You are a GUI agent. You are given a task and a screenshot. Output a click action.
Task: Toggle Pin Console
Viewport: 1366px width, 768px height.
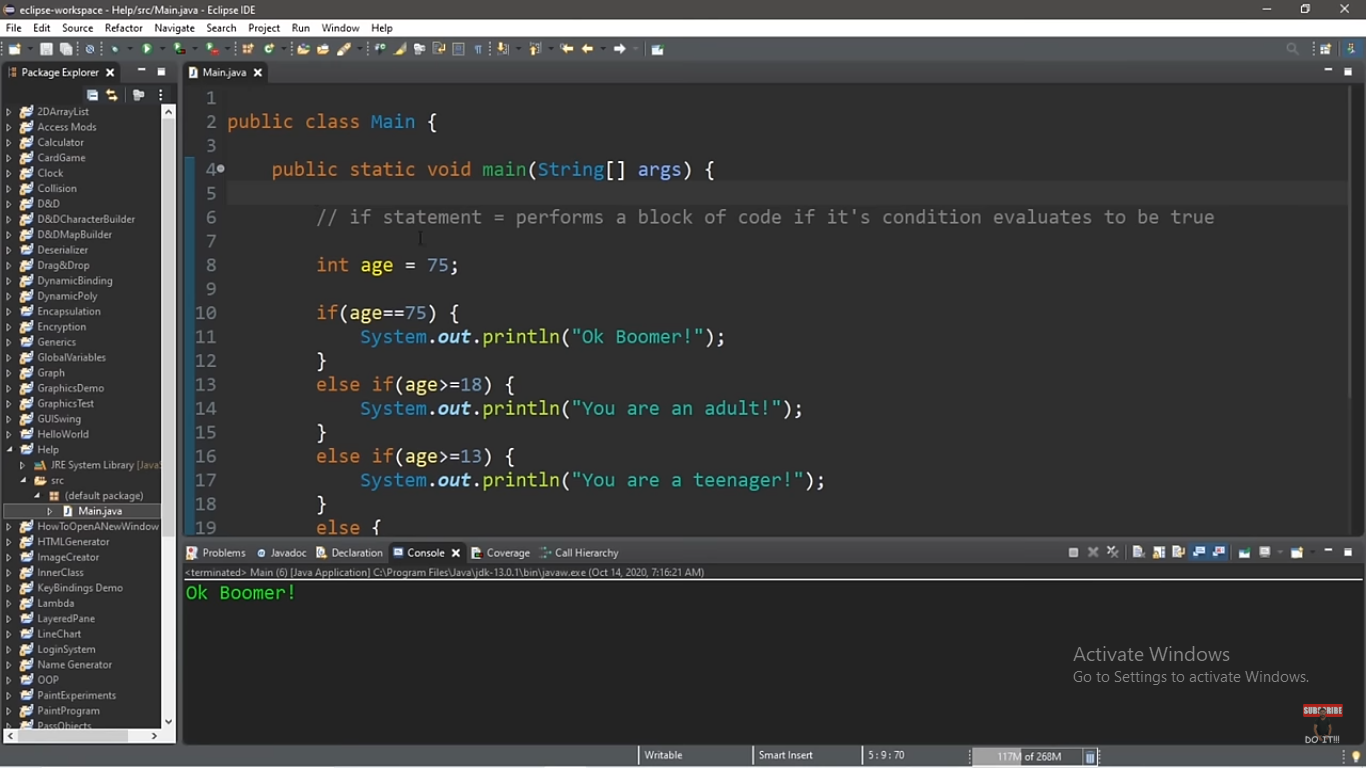pyautogui.click(x=1244, y=552)
